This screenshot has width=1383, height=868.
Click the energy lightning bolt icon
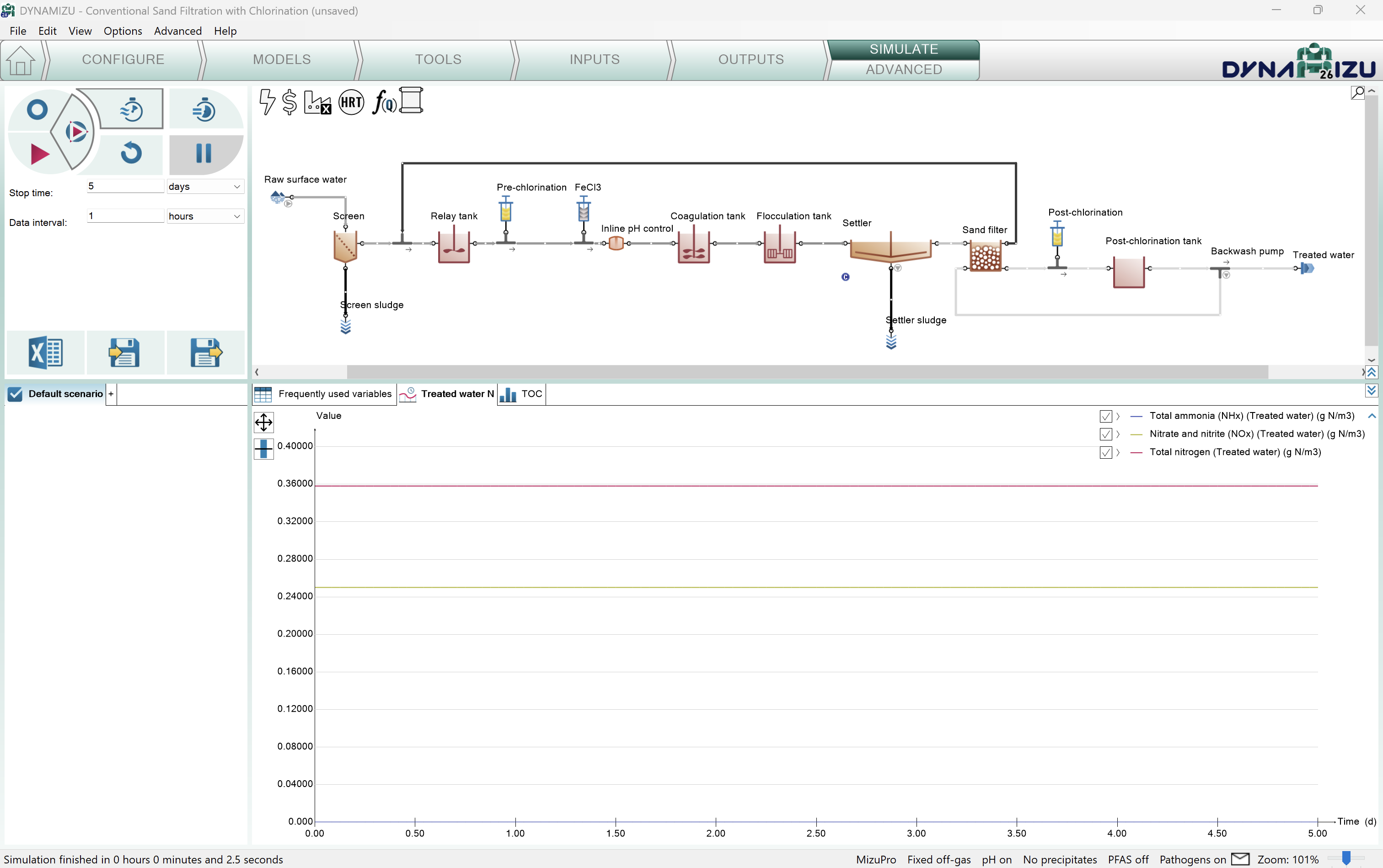(267, 102)
